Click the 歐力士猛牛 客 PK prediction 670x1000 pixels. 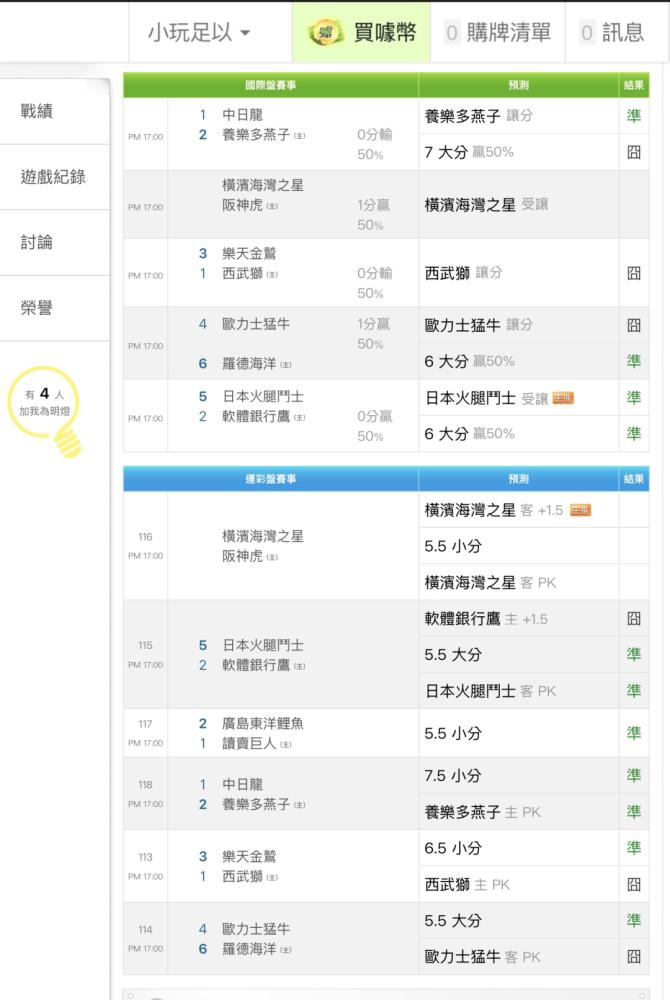coord(483,957)
